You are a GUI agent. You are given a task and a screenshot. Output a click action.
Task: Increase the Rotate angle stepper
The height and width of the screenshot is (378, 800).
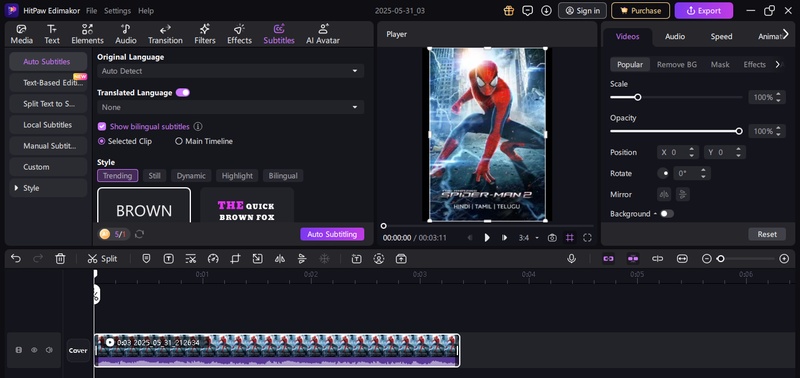703,170
